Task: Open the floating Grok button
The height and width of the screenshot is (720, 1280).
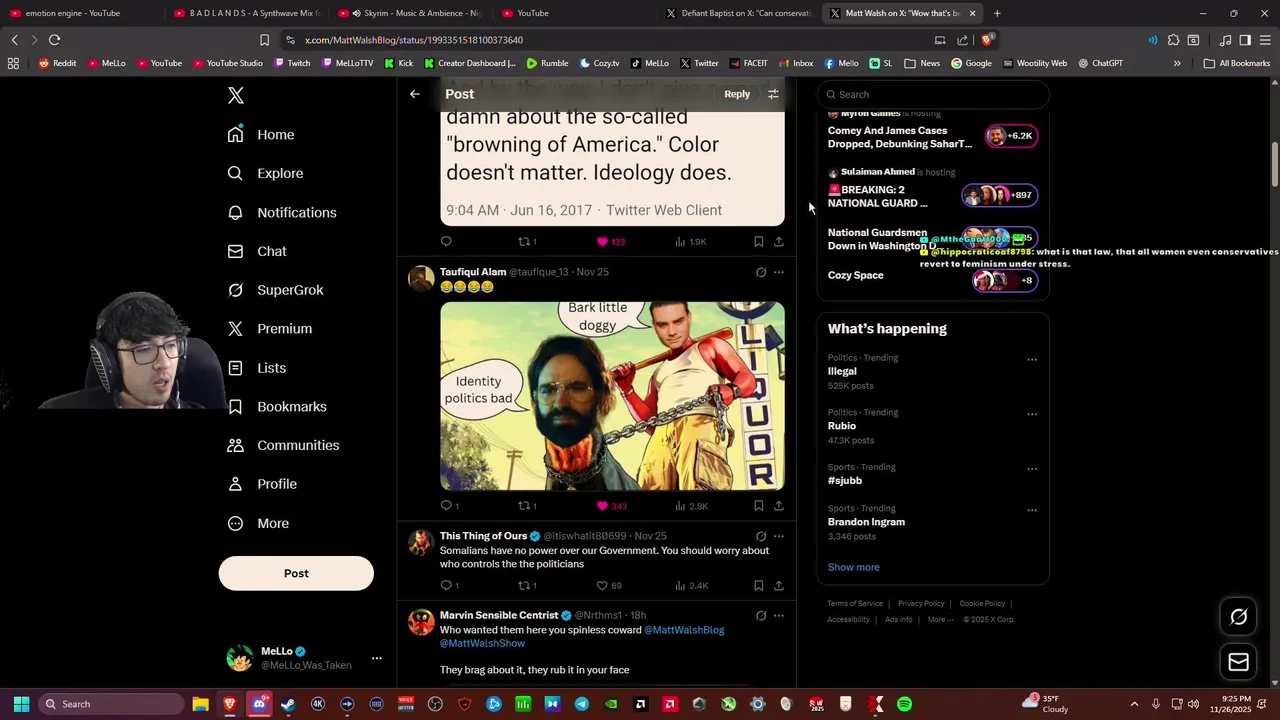Action: coord(1238,617)
